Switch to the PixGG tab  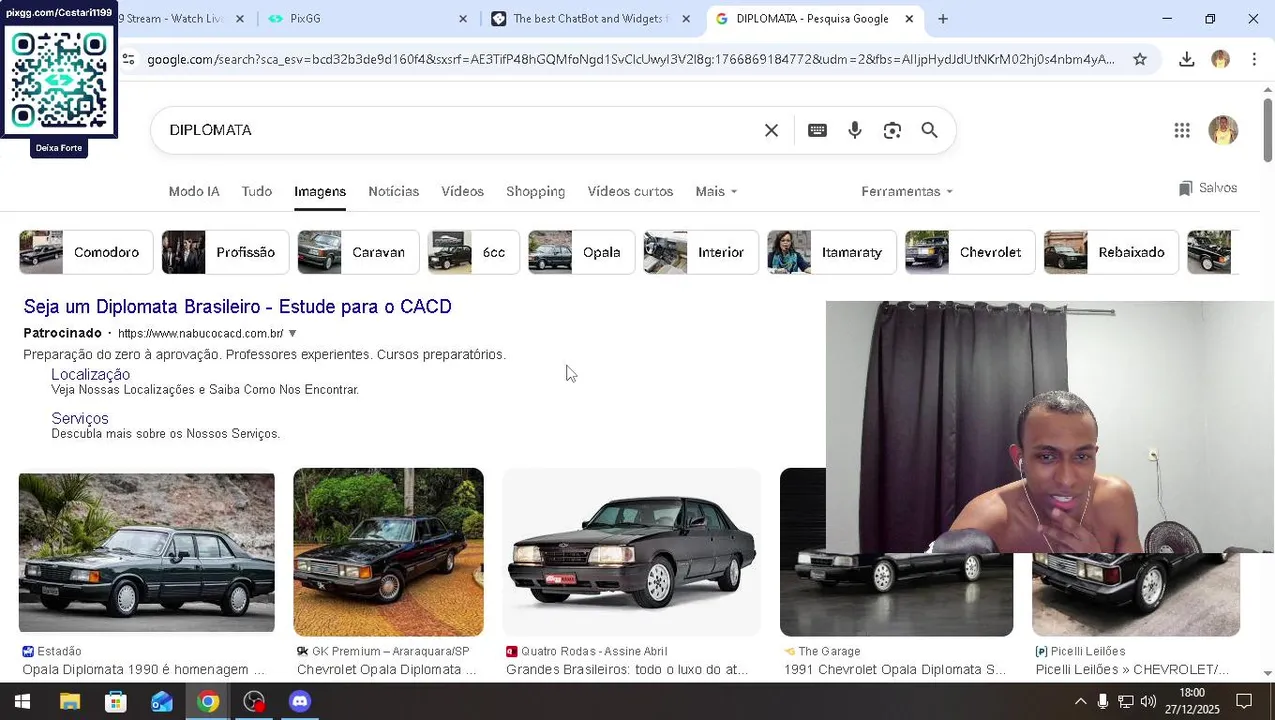pyautogui.click(x=365, y=18)
